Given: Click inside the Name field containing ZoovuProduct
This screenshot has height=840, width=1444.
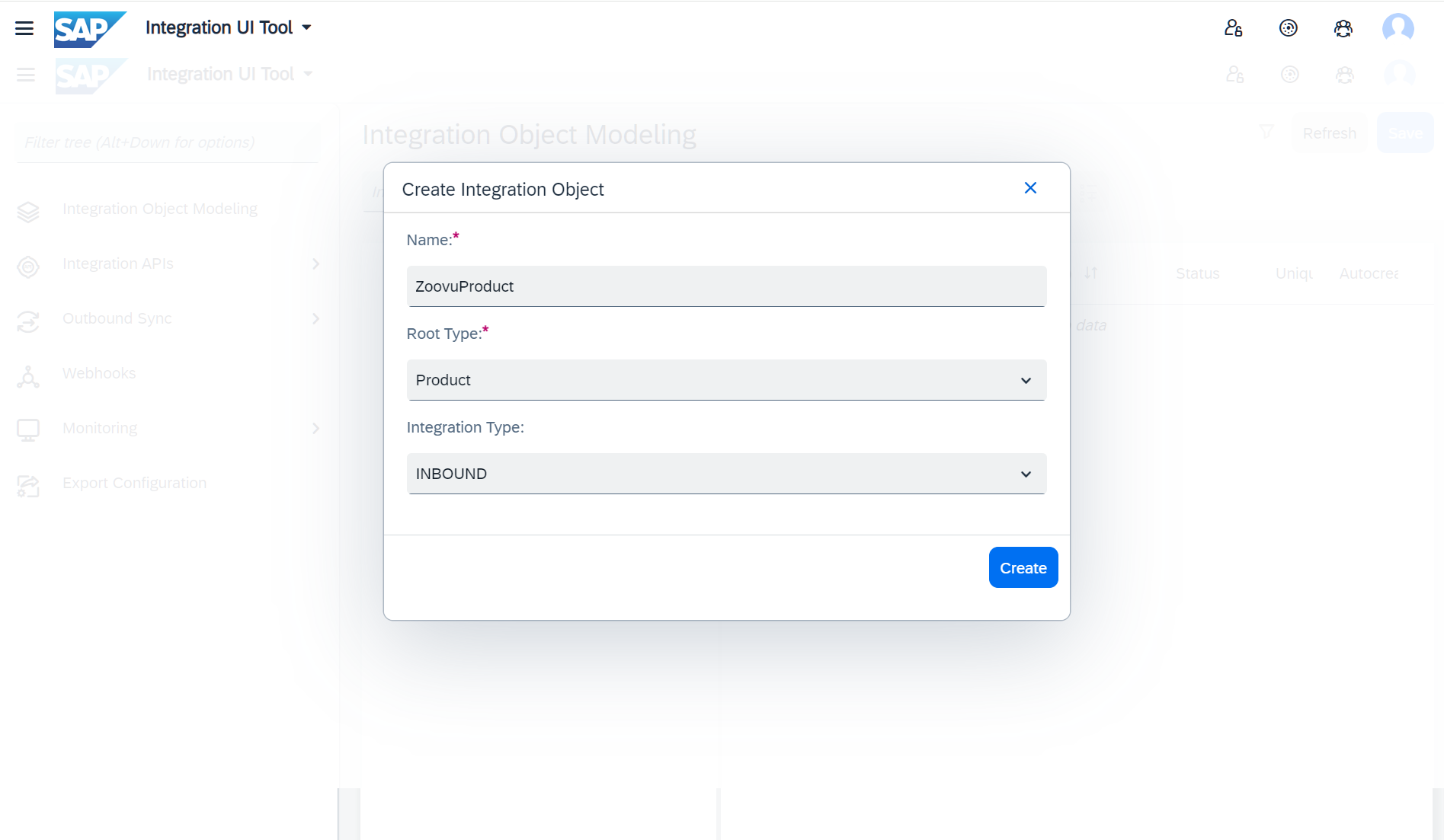Looking at the screenshot, I should click(726, 286).
